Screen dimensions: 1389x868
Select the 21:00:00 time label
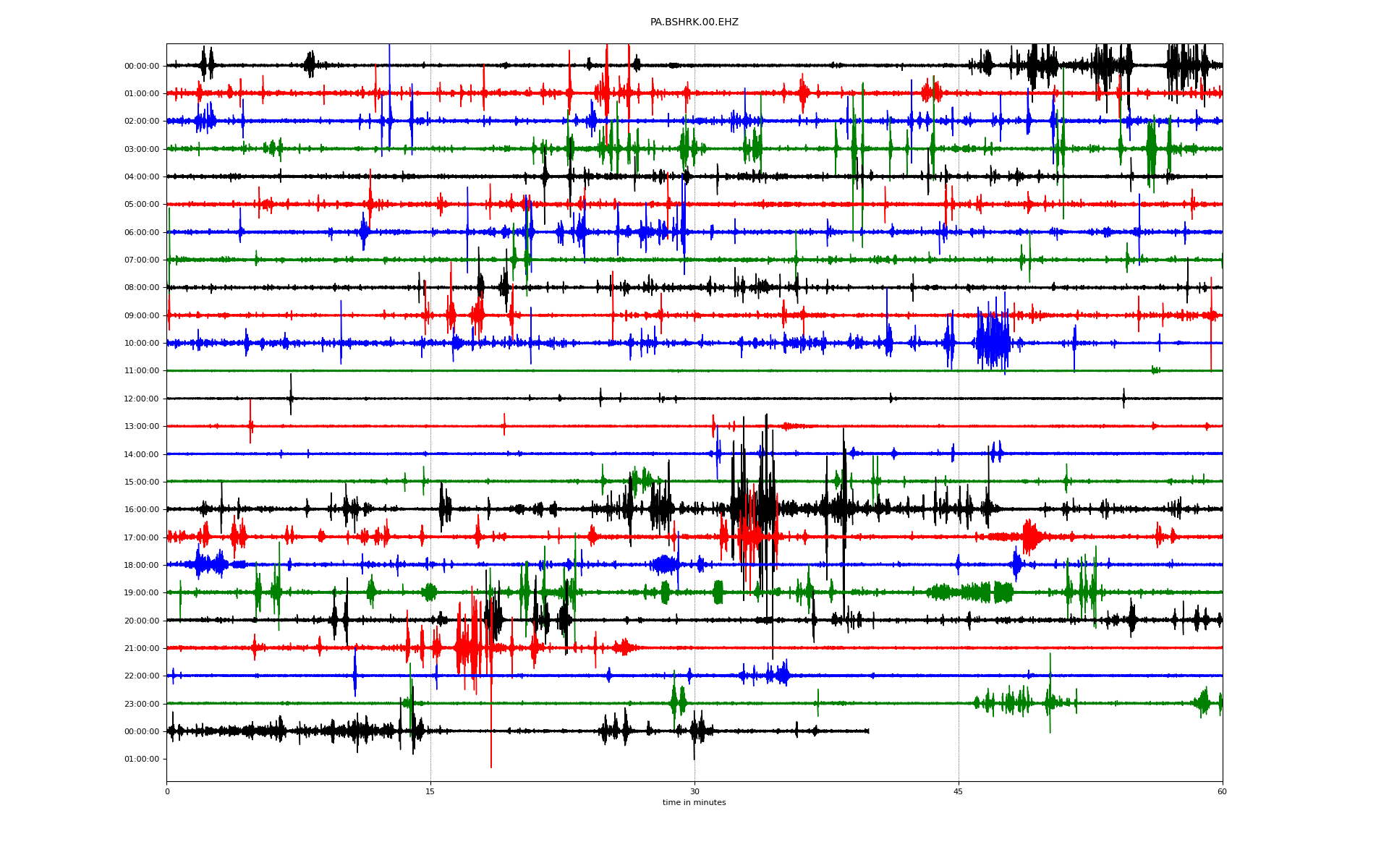[142, 649]
